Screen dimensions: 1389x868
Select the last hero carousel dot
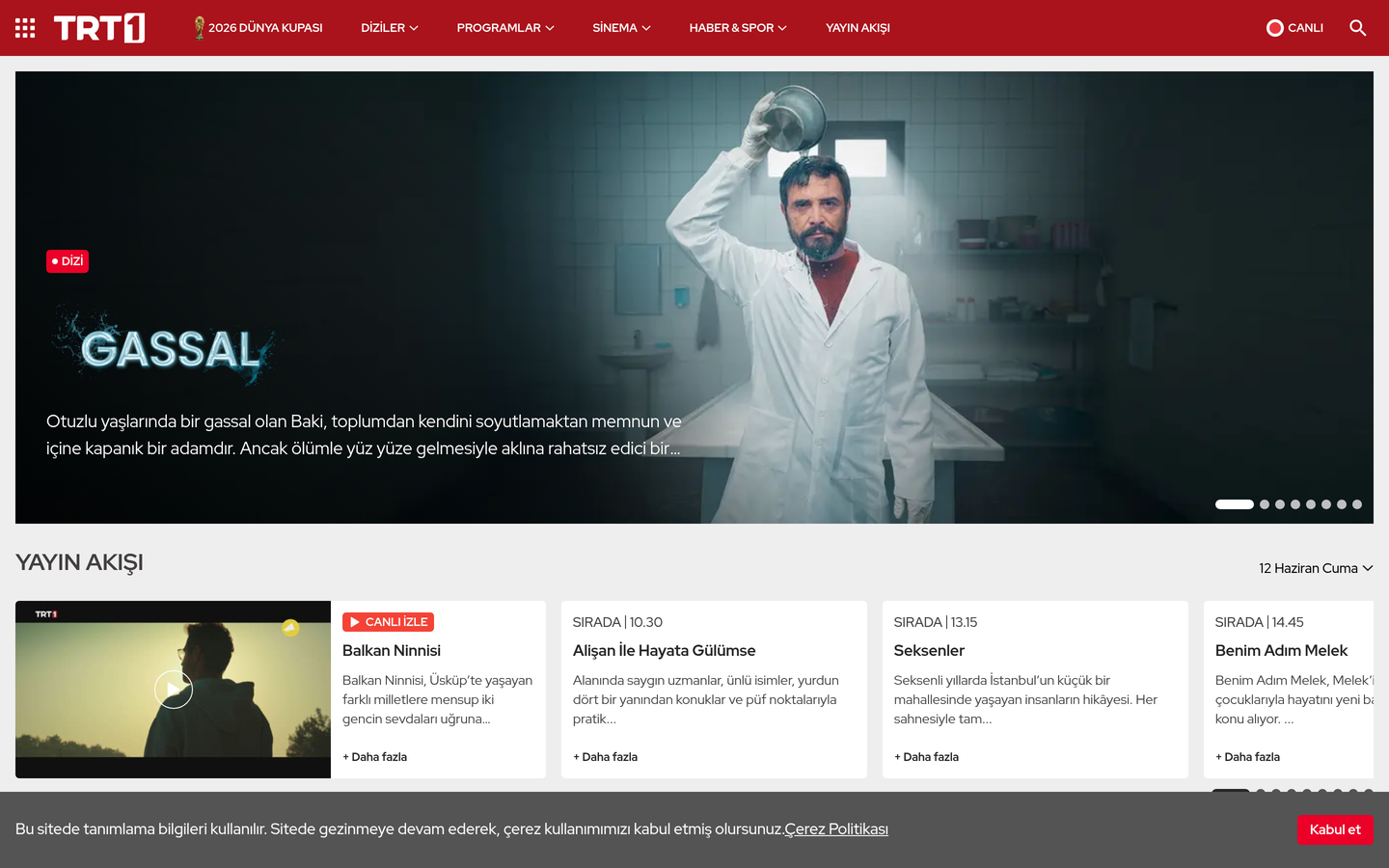coord(1357,504)
